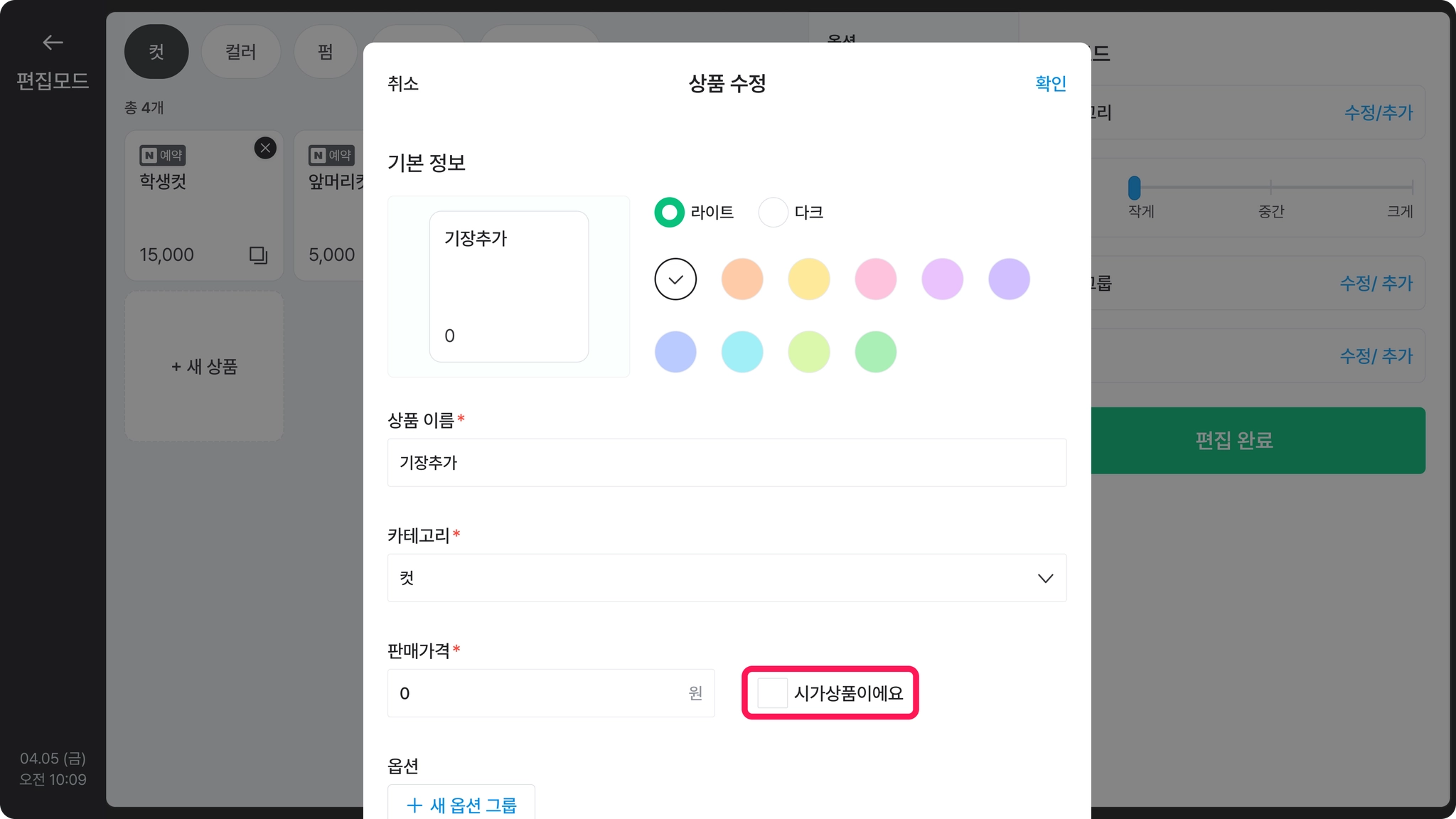Check the 시가상품이에요 checkbox
Viewport: 1456px width, 819px height.
pyautogui.click(x=772, y=692)
